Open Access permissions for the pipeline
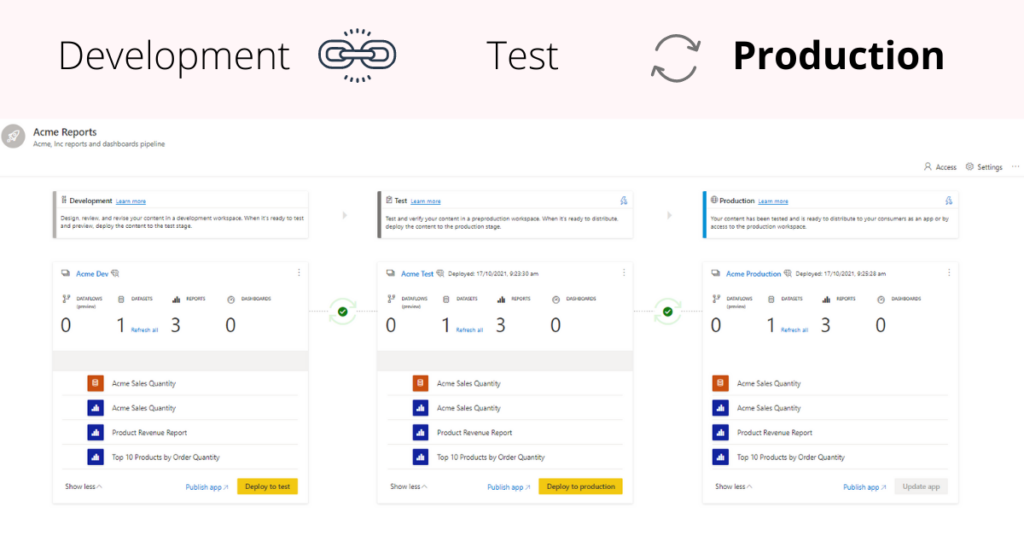1024x536 pixels. (940, 167)
